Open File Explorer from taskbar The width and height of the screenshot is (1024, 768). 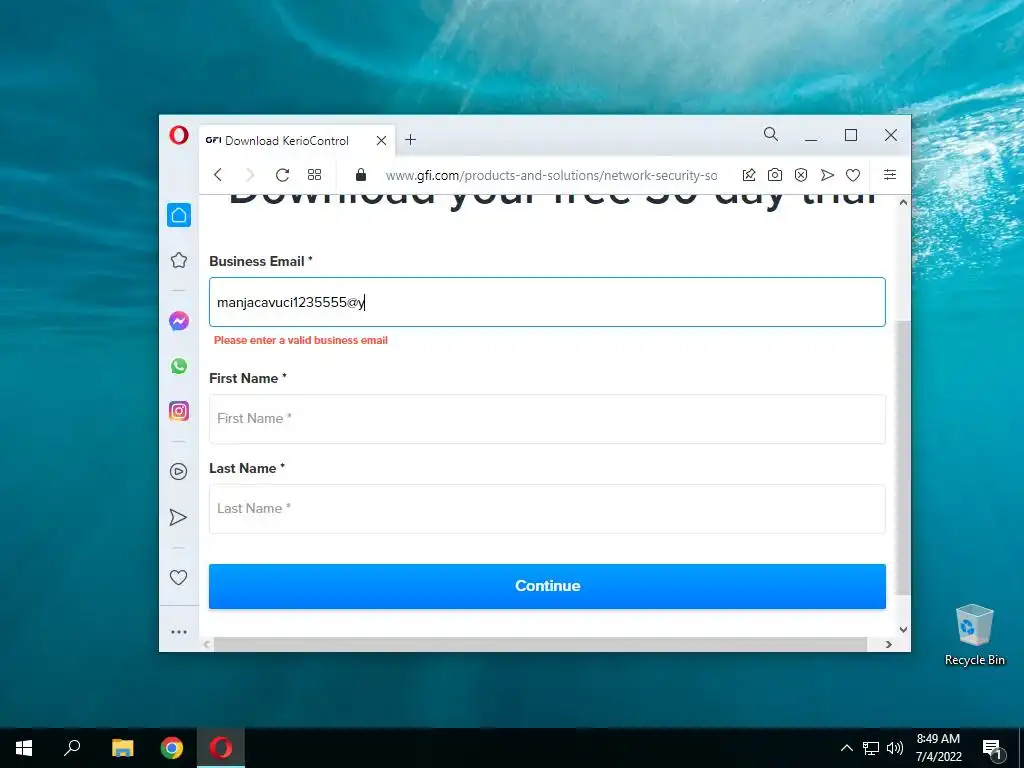[122, 748]
